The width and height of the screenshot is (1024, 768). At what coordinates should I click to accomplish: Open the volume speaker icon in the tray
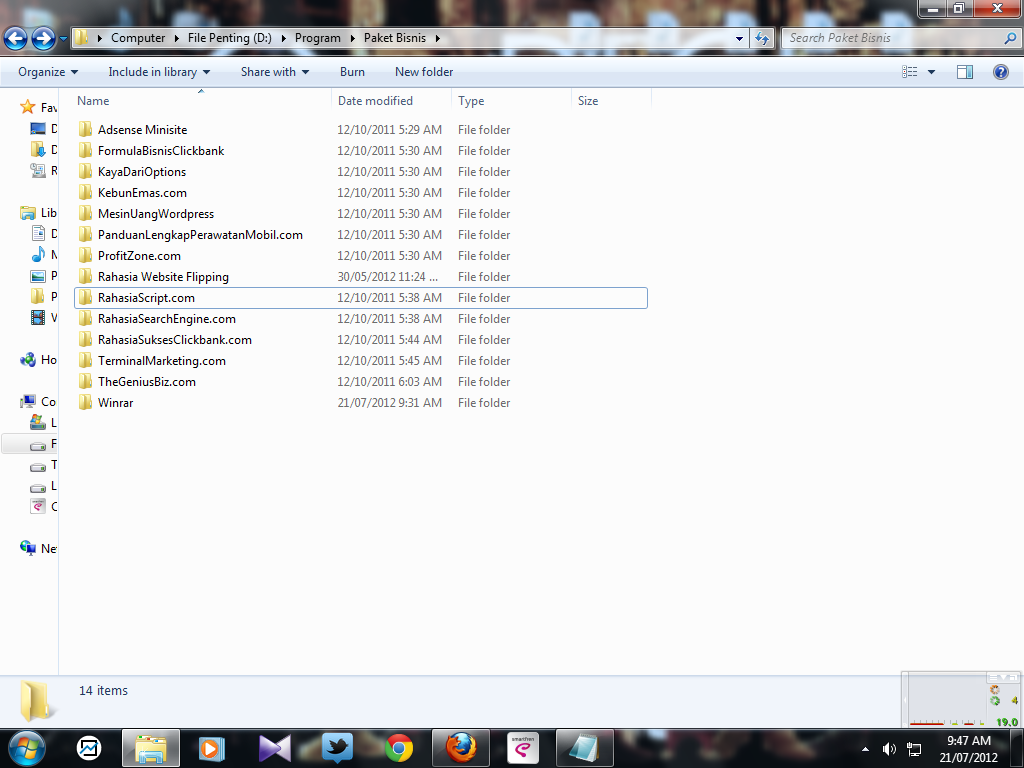coord(889,749)
